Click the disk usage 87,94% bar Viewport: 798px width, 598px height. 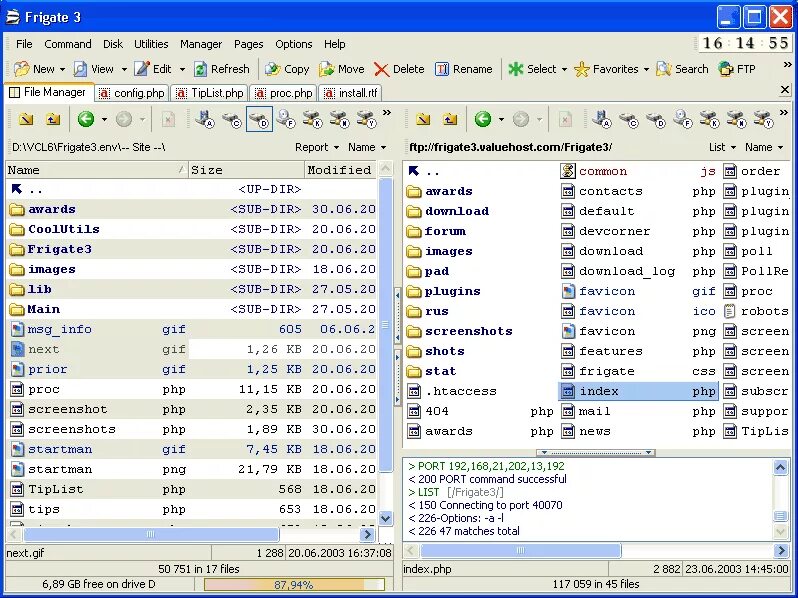tap(294, 585)
